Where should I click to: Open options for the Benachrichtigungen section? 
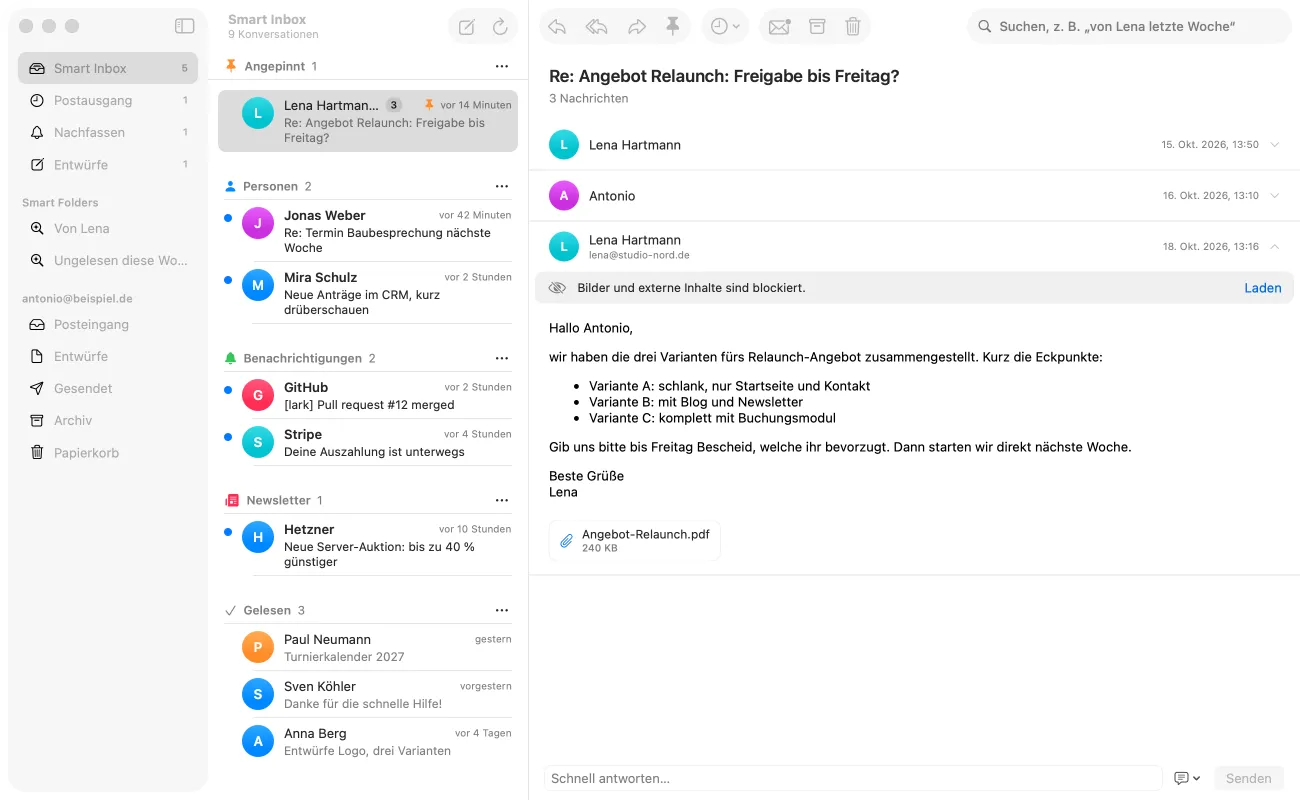pos(502,358)
